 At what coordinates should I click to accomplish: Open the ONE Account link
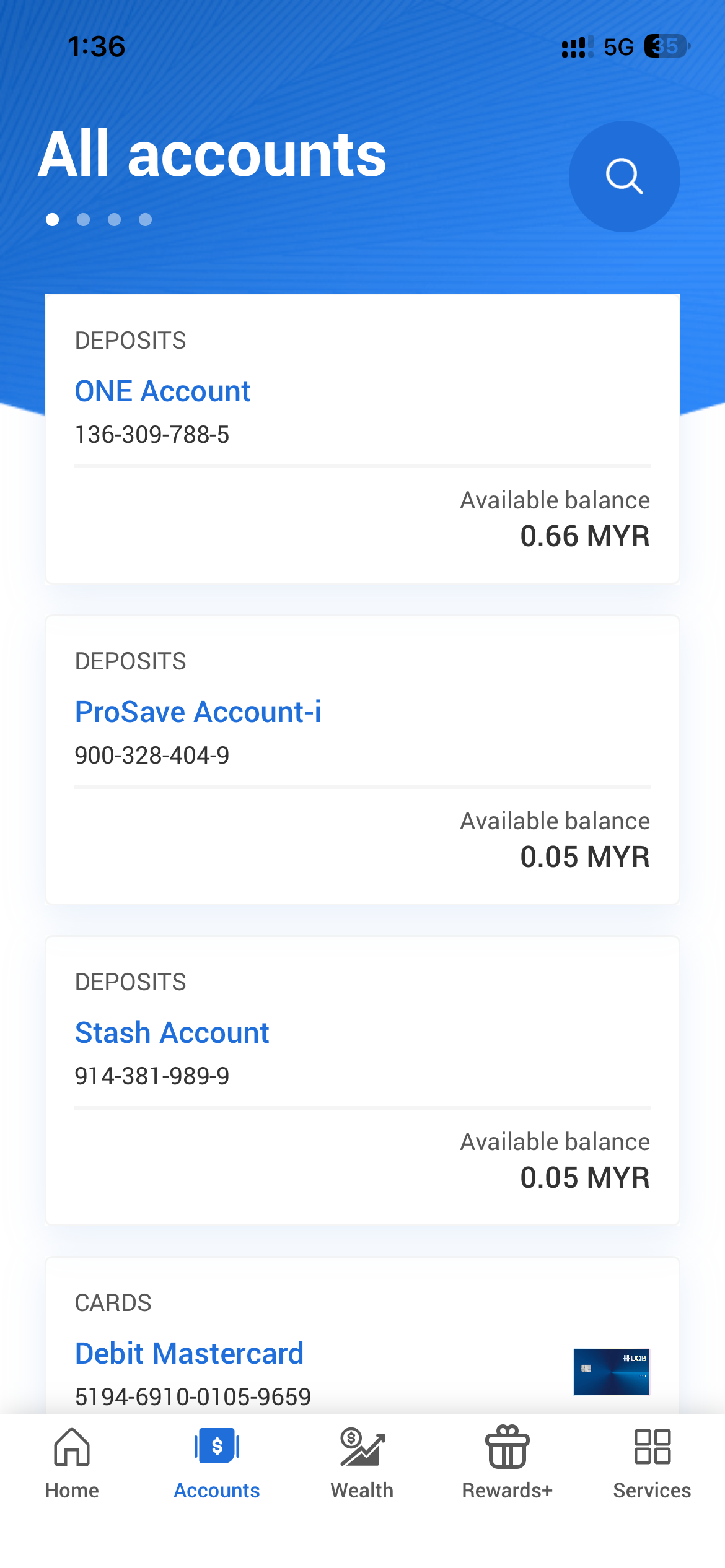[162, 391]
